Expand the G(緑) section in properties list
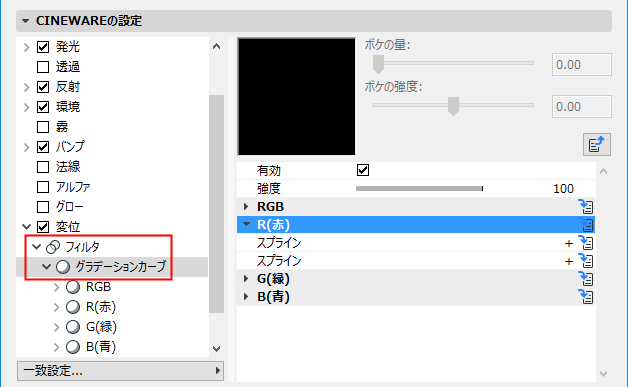Screen dimensions: 628x387 pos(246,279)
